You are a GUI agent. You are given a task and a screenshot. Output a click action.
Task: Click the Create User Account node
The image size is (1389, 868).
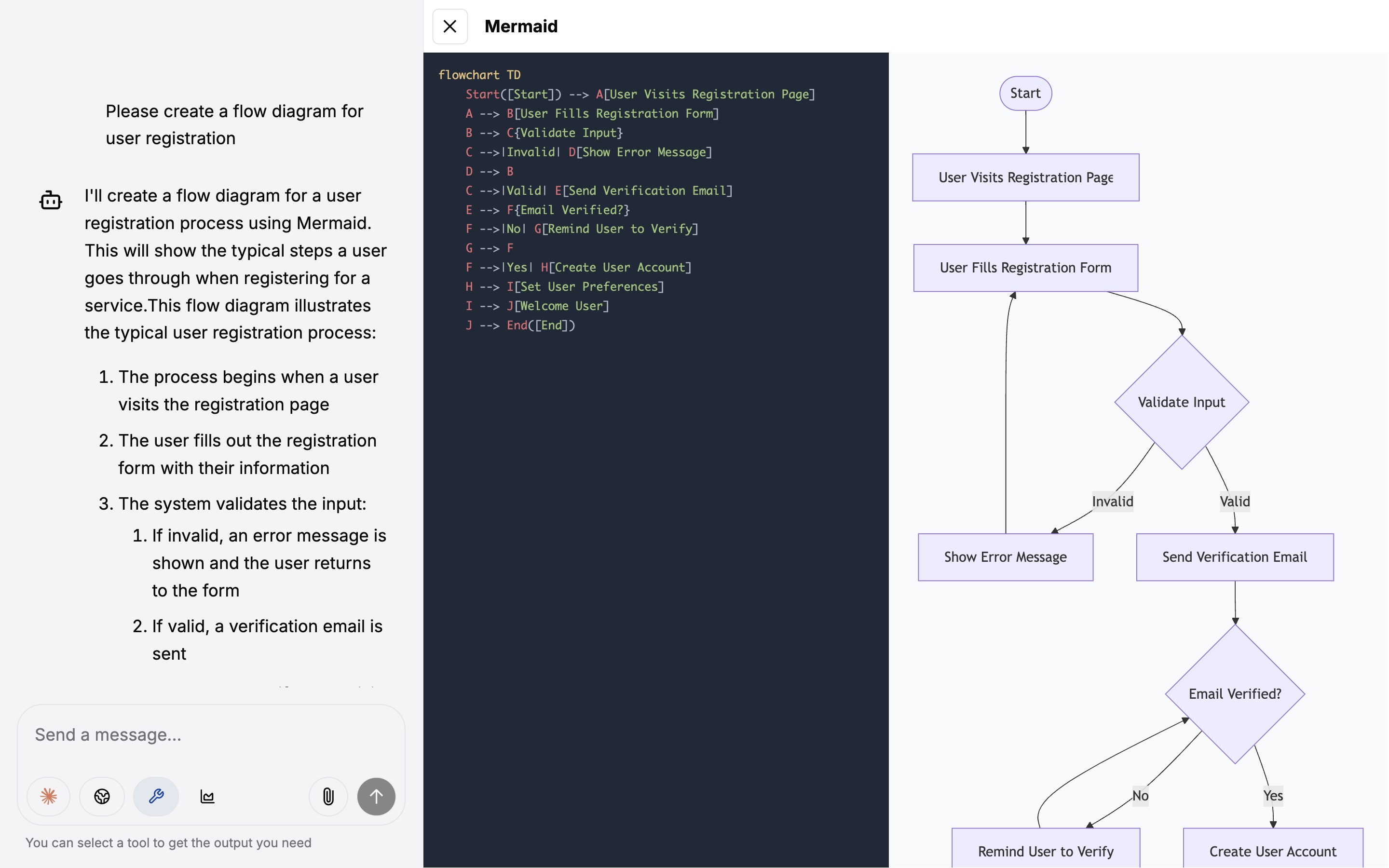1273,848
